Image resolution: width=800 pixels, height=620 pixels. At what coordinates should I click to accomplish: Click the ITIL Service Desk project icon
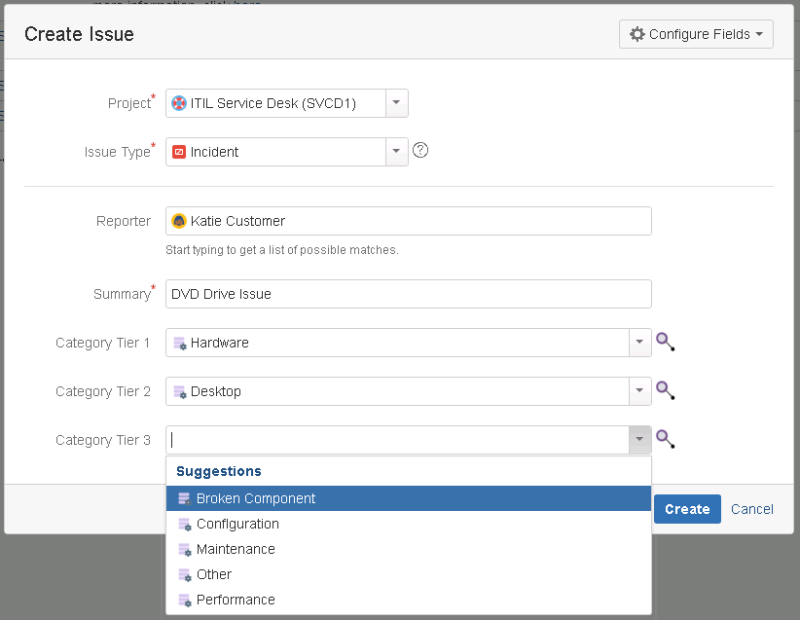tap(179, 103)
